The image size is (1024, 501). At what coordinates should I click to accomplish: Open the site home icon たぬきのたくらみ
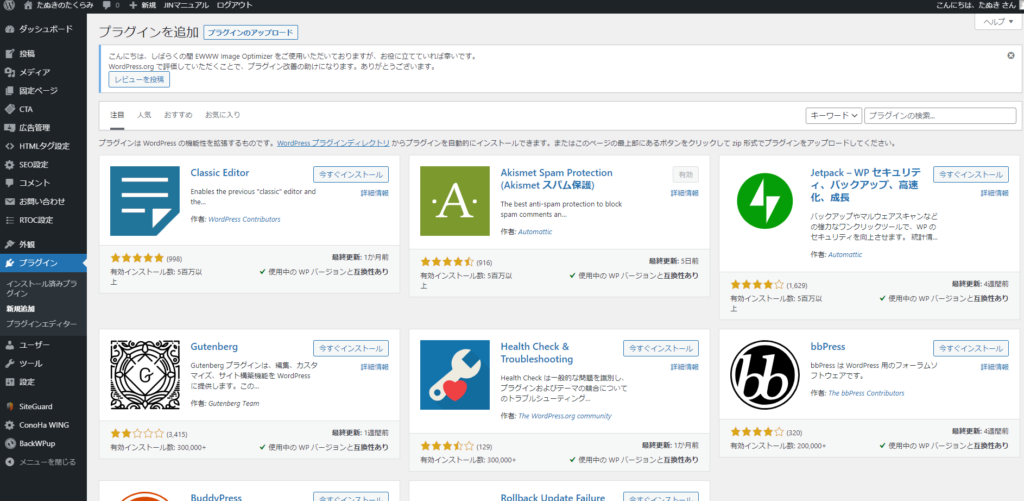click(27, 5)
